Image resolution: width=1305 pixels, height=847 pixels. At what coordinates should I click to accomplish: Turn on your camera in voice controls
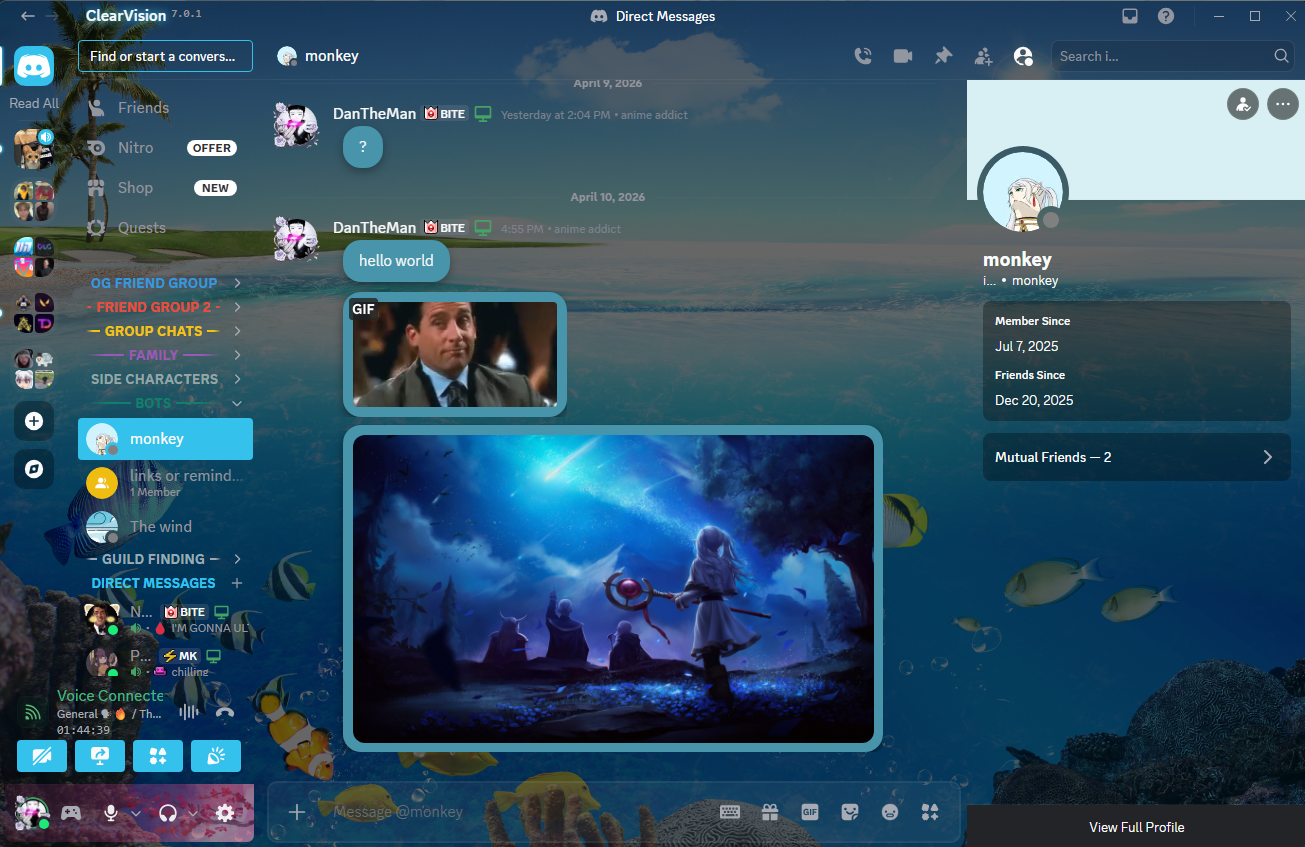pos(42,756)
